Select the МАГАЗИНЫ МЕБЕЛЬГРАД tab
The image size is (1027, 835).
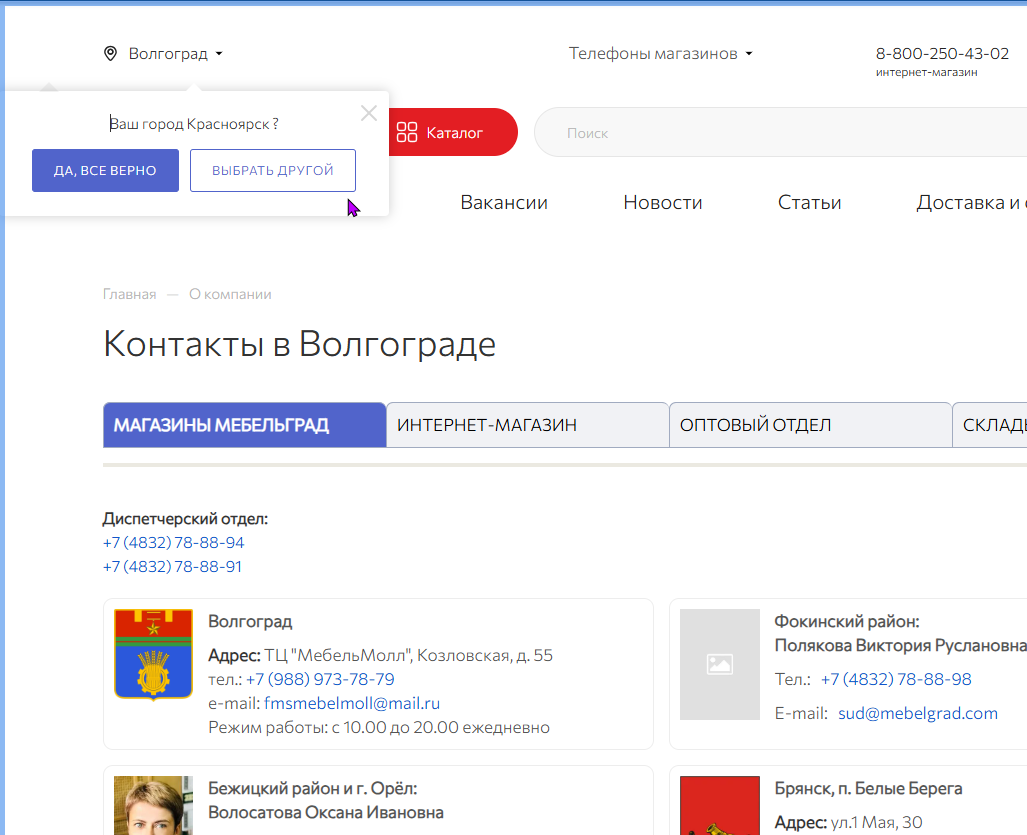[x=244, y=425]
